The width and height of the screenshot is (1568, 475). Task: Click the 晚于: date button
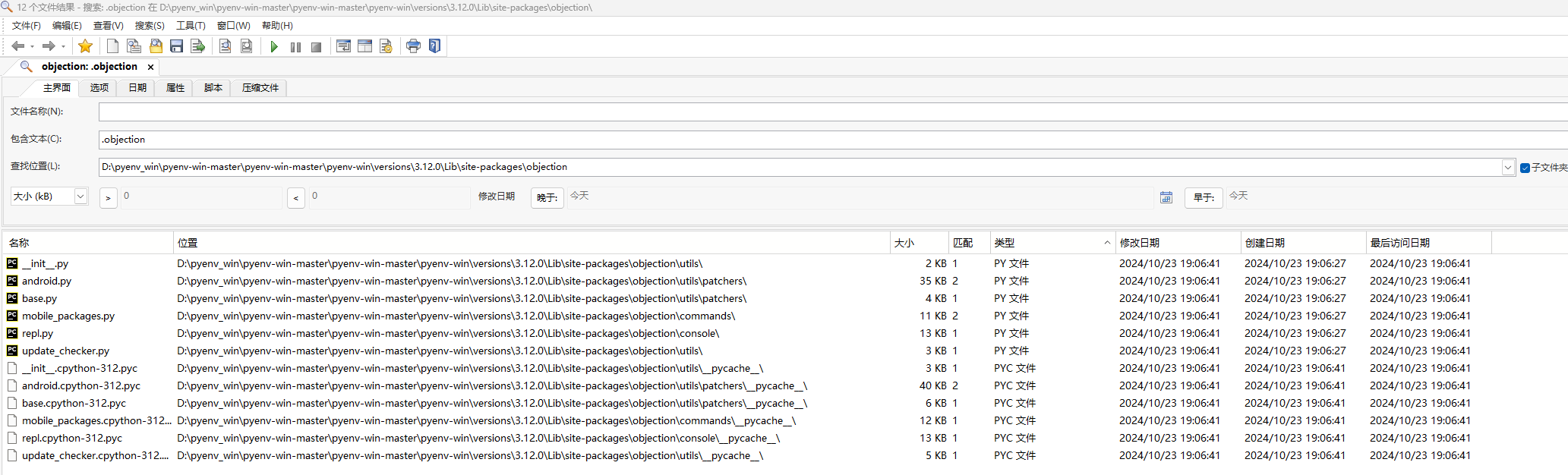[547, 197]
